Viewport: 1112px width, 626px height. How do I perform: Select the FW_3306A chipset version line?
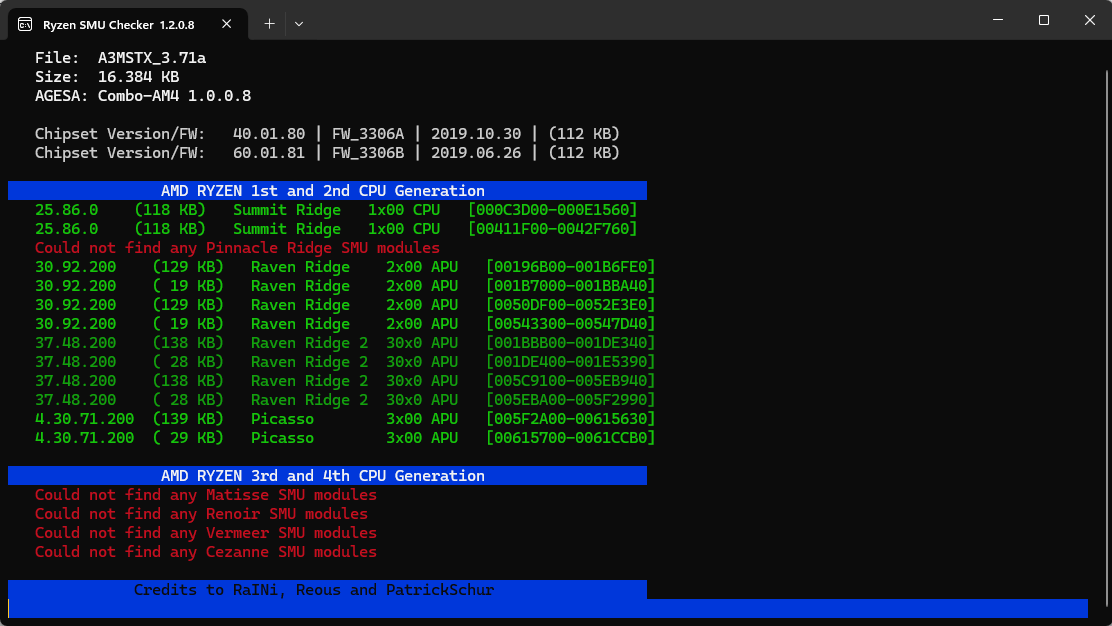point(330,133)
